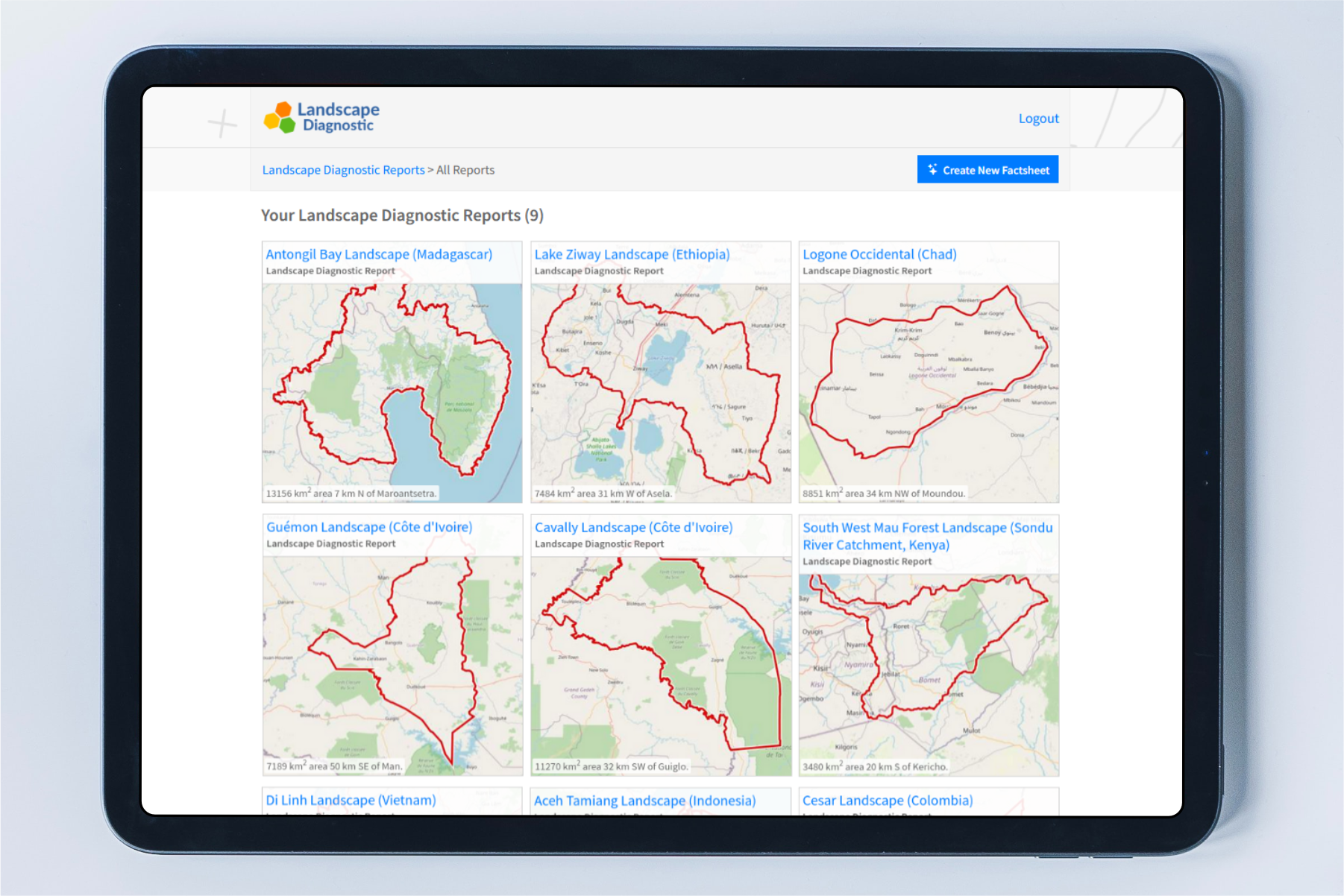Screen dimensions: 1344x896
Task: Open Guémon Landscape (Côte d'Ivoire) report
Action: click(369, 527)
